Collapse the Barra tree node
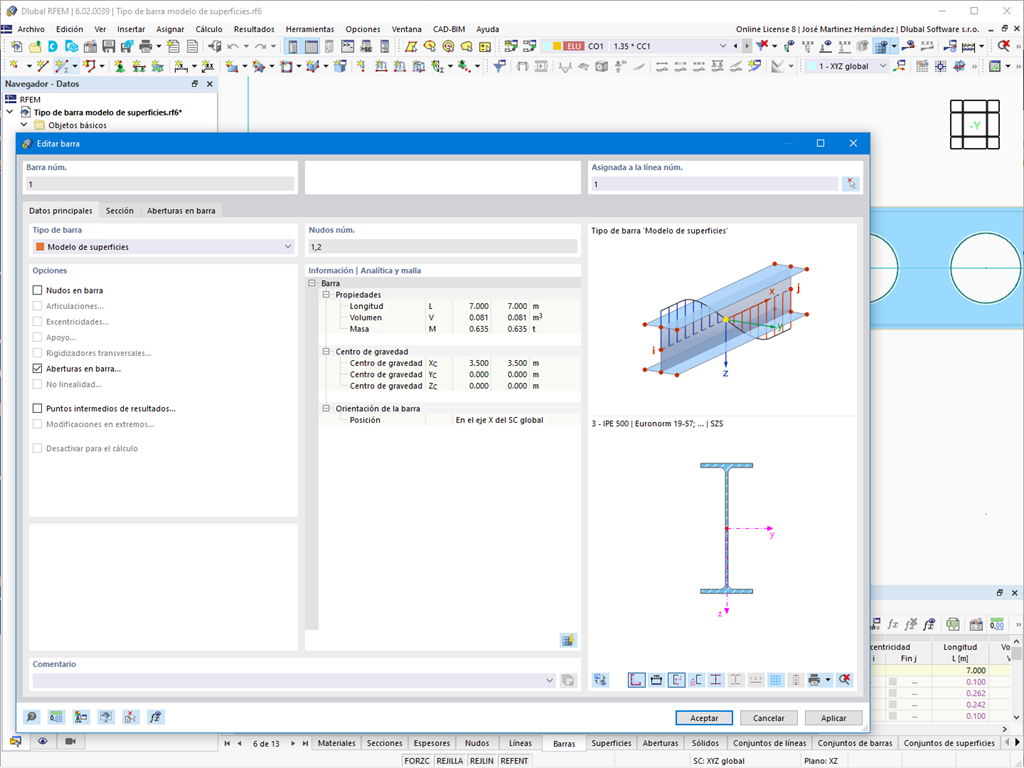Viewport: 1024px width, 768px height. pos(312,283)
